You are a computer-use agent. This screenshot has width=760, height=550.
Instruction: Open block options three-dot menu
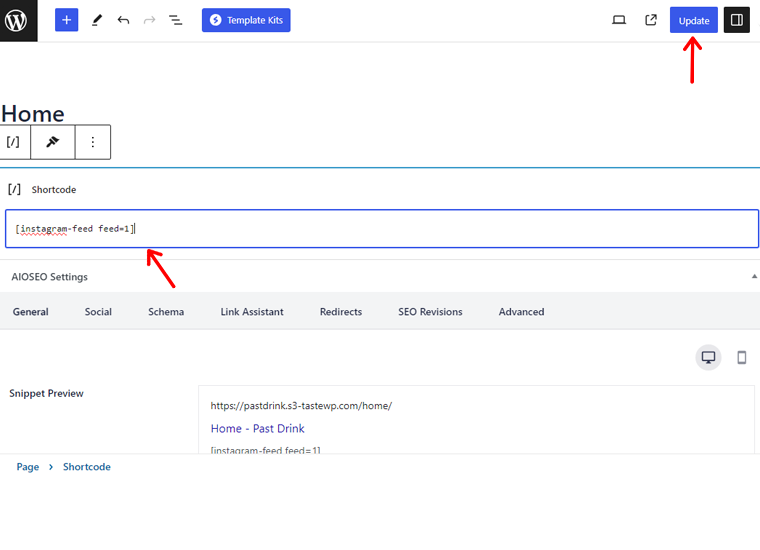93,142
